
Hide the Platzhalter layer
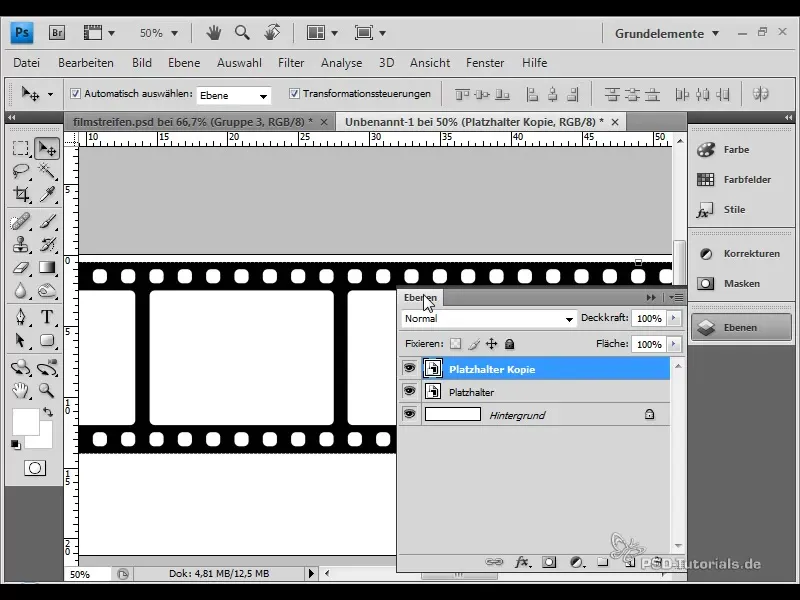point(409,391)
